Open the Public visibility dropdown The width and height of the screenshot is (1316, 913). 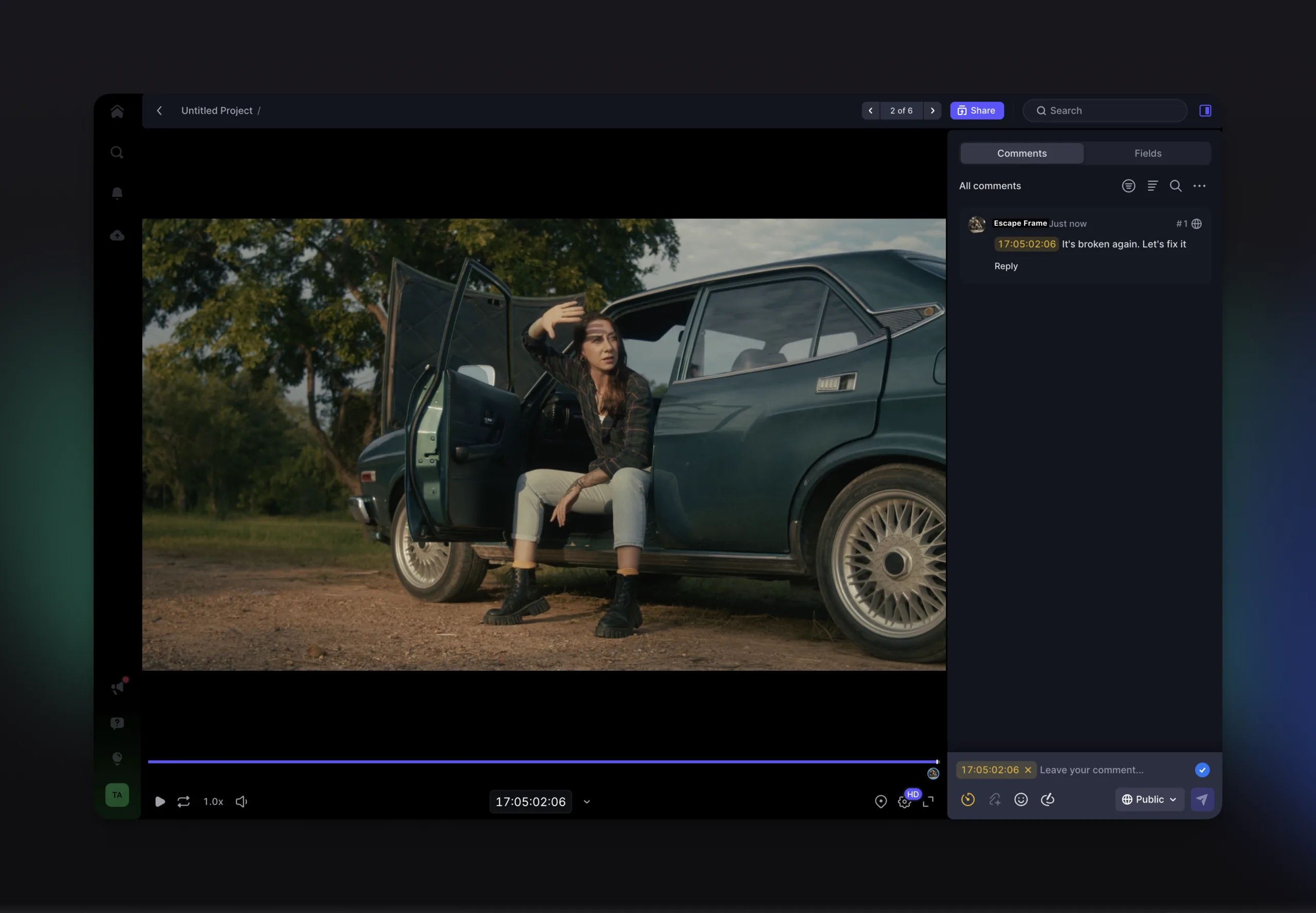click(x=1149, y=799)
